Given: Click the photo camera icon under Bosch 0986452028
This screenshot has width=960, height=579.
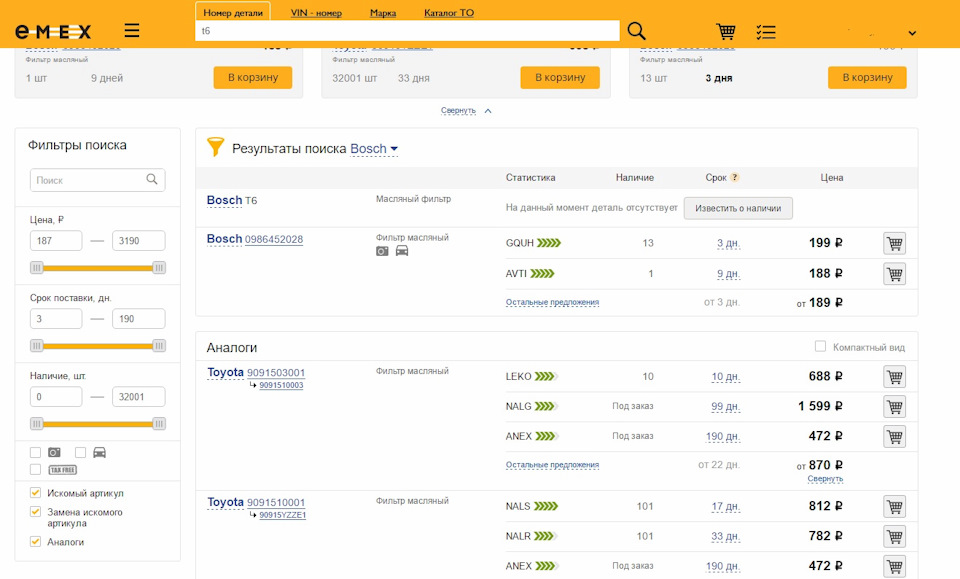Looking at the screenshot, I should pos(382,251).
